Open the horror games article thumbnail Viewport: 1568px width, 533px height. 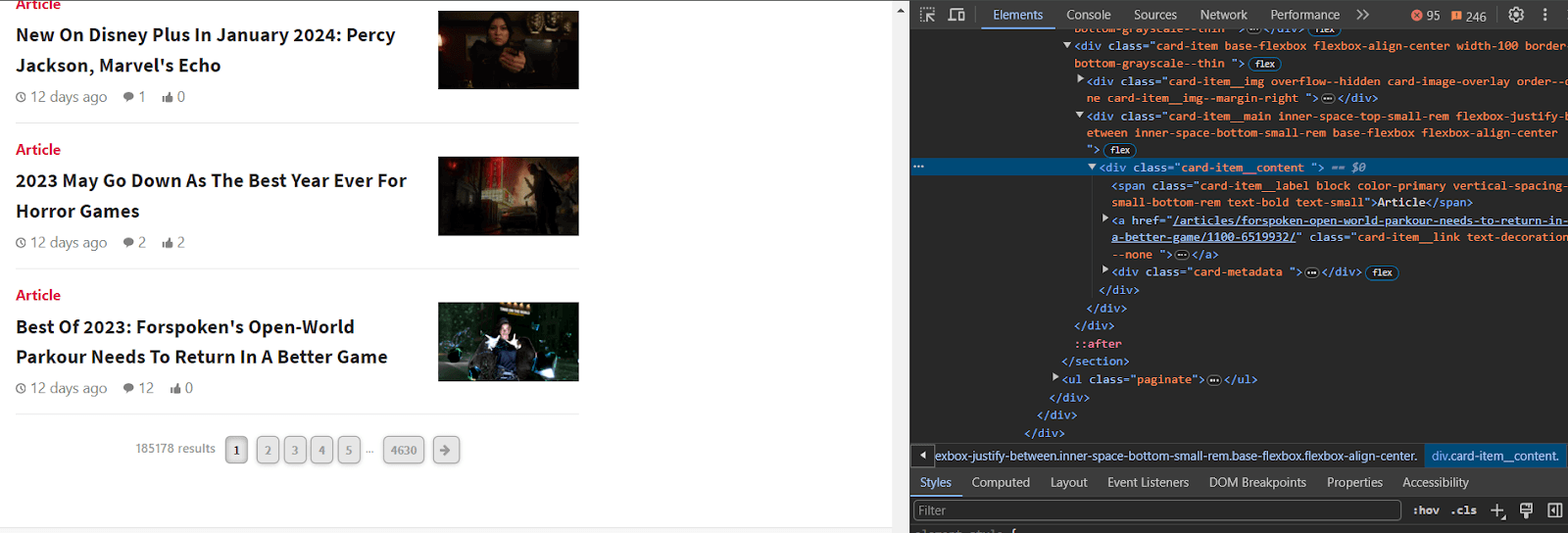pos(508,196)
